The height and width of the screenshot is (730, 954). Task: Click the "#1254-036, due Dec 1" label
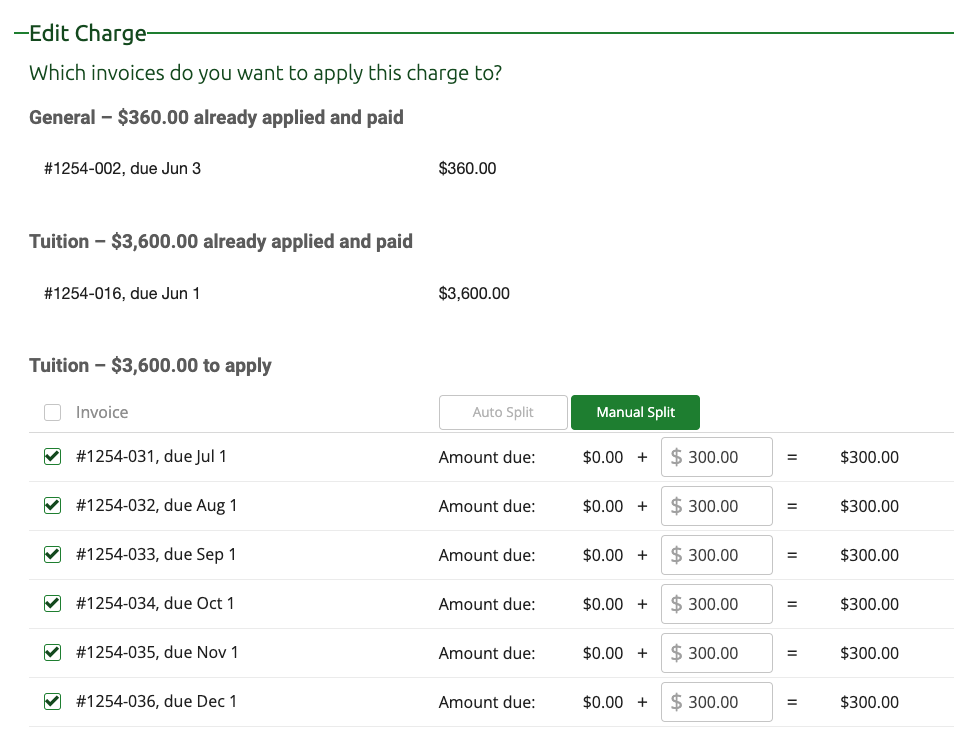tap(156, 701)
